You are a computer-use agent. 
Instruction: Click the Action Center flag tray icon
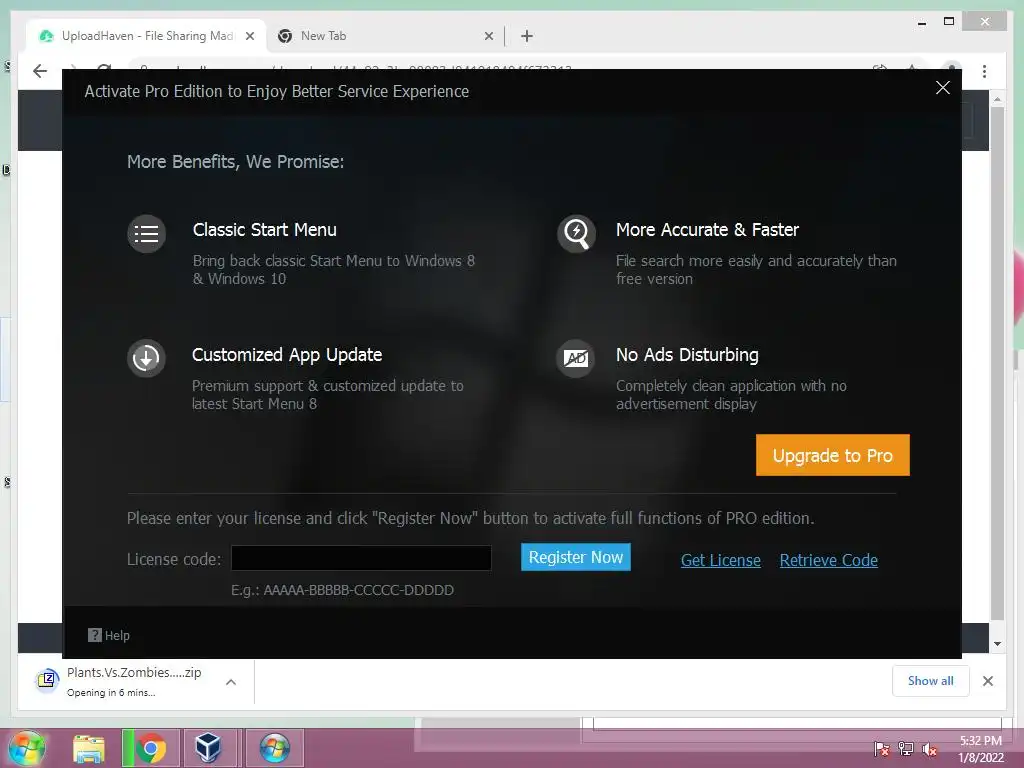tap(881, 749)
